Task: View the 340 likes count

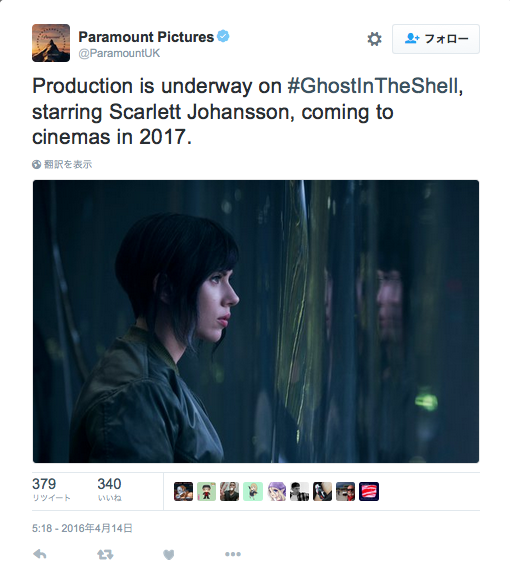Action: [x=109, y=489]
